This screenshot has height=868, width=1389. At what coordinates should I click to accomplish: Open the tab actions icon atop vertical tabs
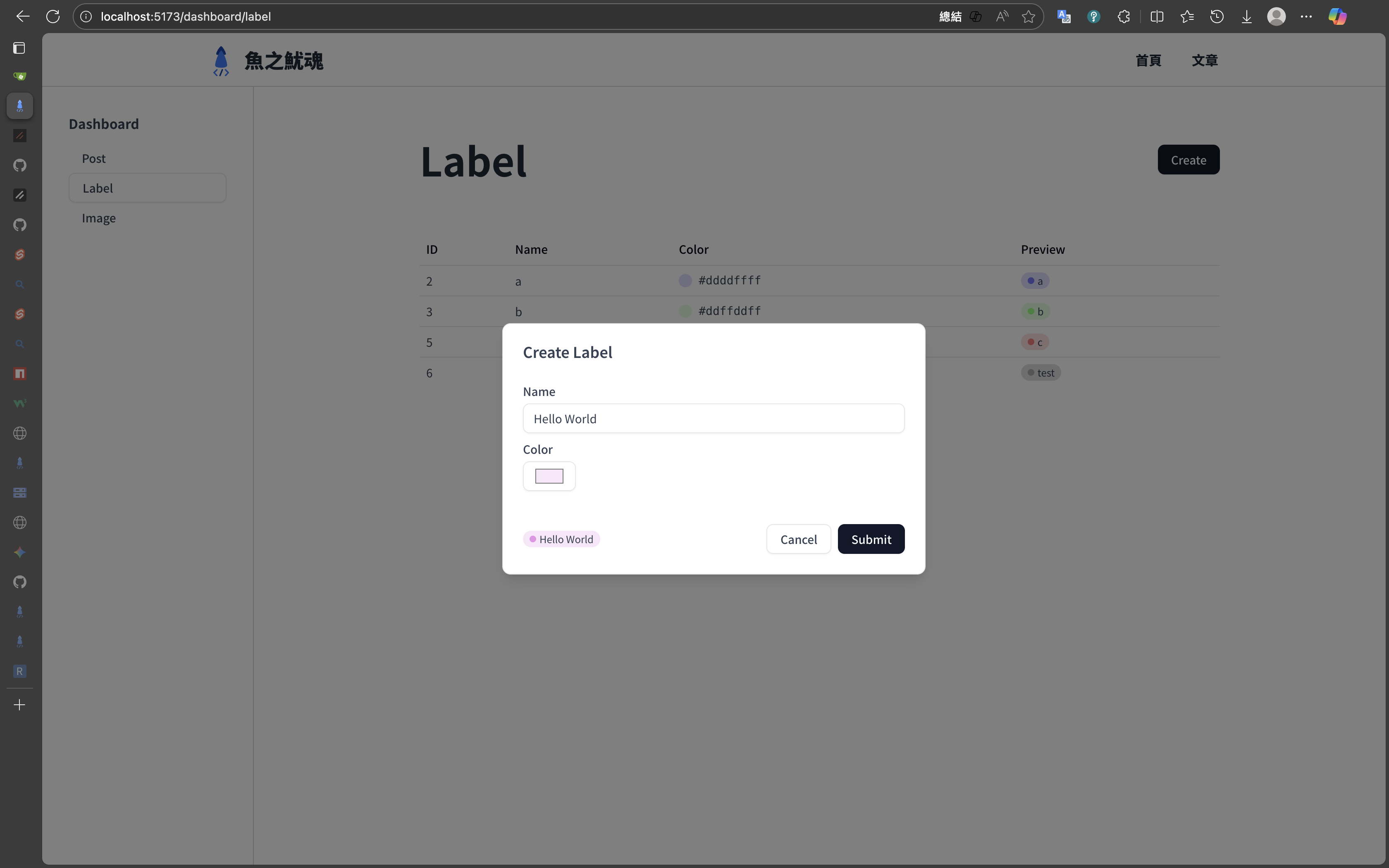(19, 48)
